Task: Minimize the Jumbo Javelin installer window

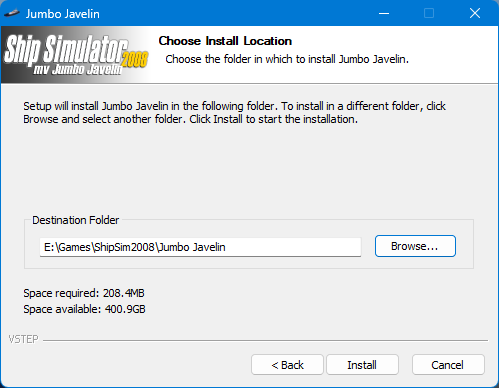Action: [384, 14]
